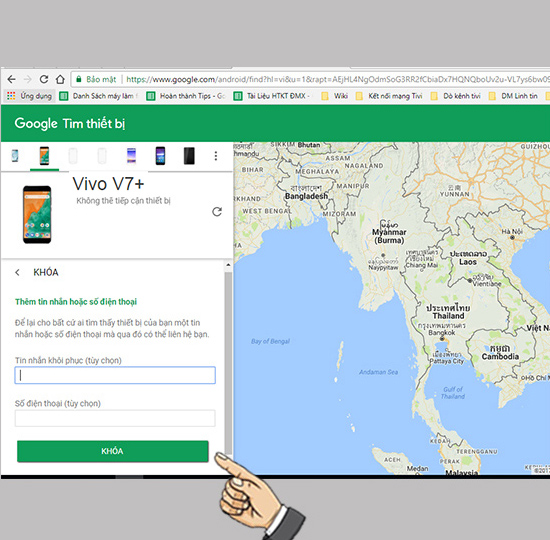Open the Tài Liệu HTKT ĐMX bookmark

tap(272, 96)
